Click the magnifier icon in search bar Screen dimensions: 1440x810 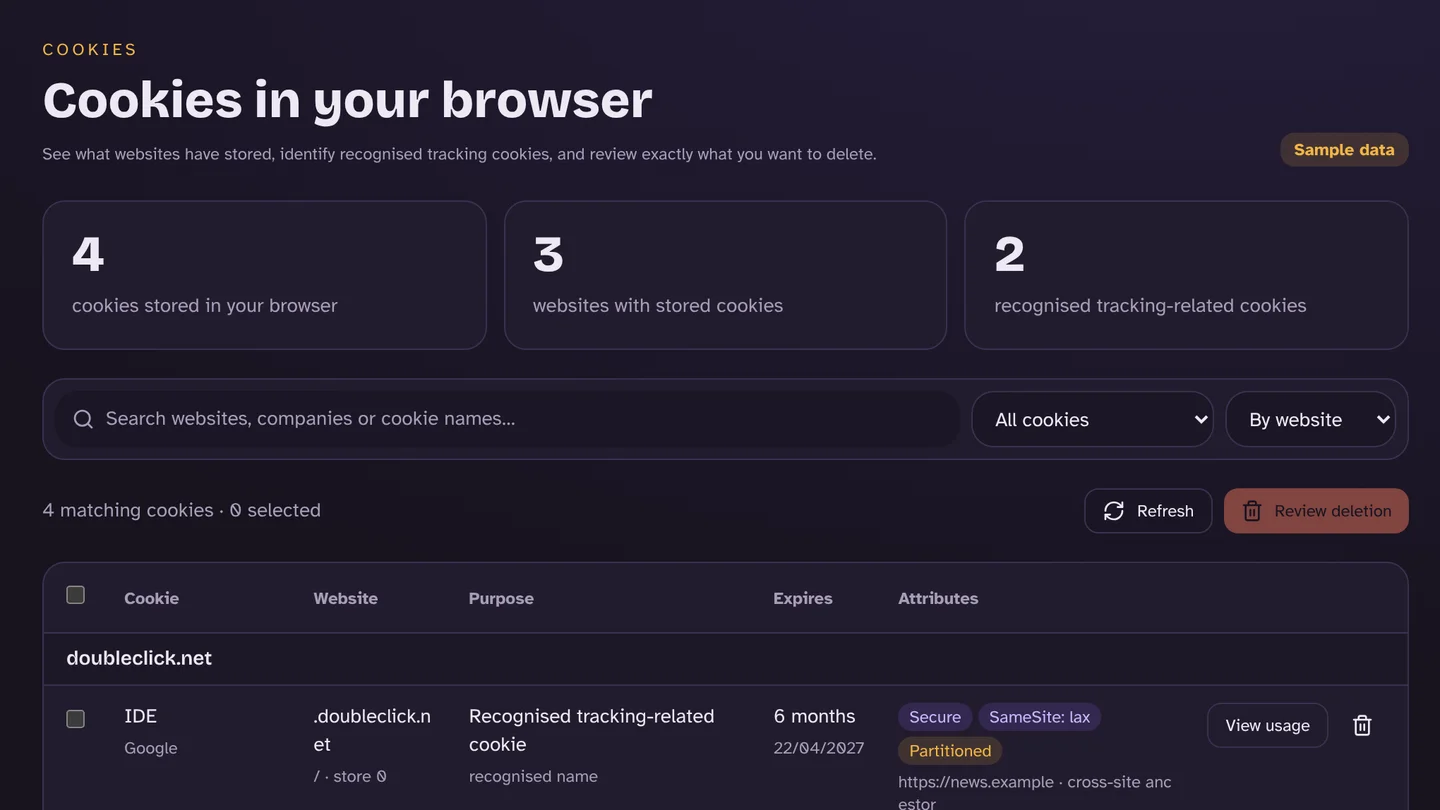[84, 419]
